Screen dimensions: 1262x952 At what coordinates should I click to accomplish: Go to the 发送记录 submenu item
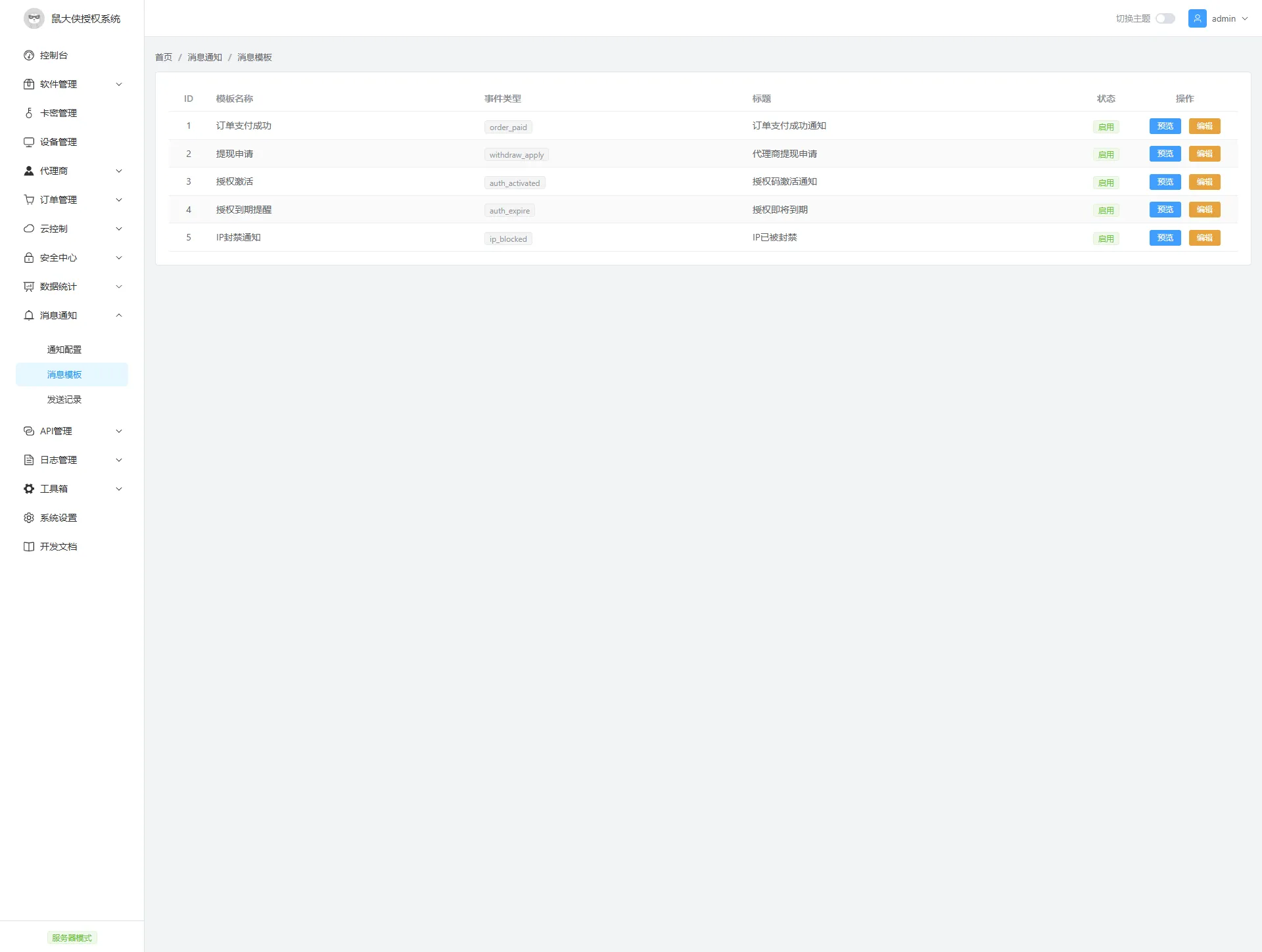pos(64,399)
